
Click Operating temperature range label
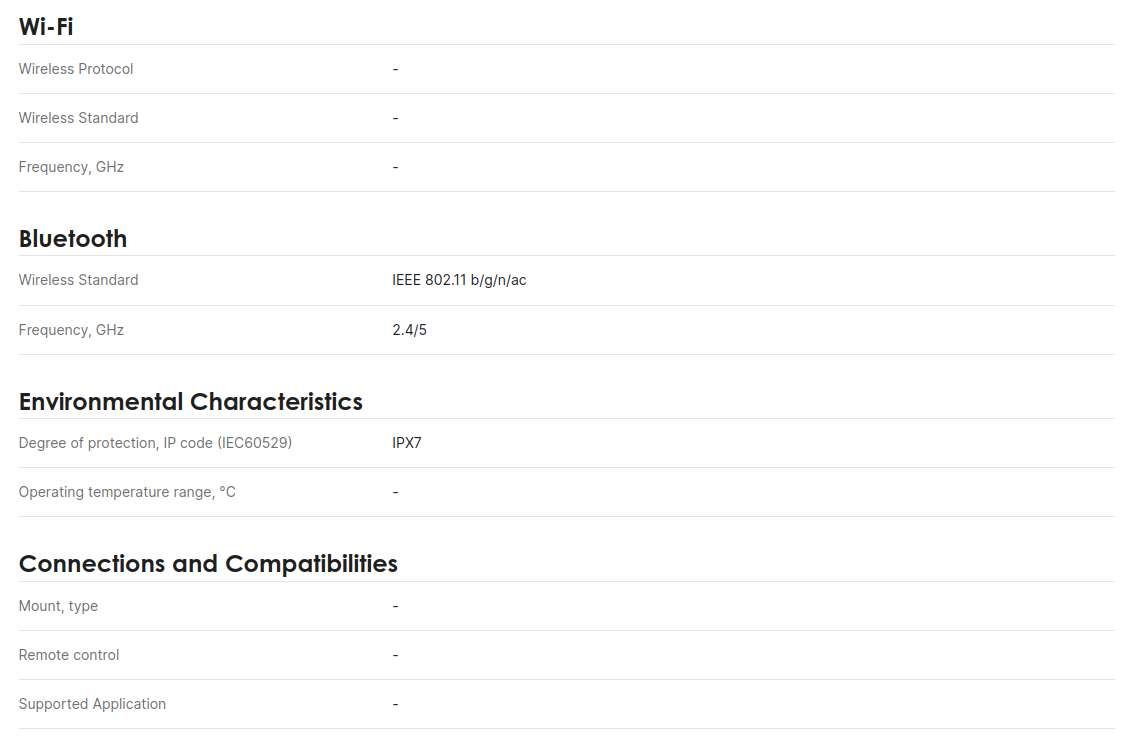tap(127, 492)
